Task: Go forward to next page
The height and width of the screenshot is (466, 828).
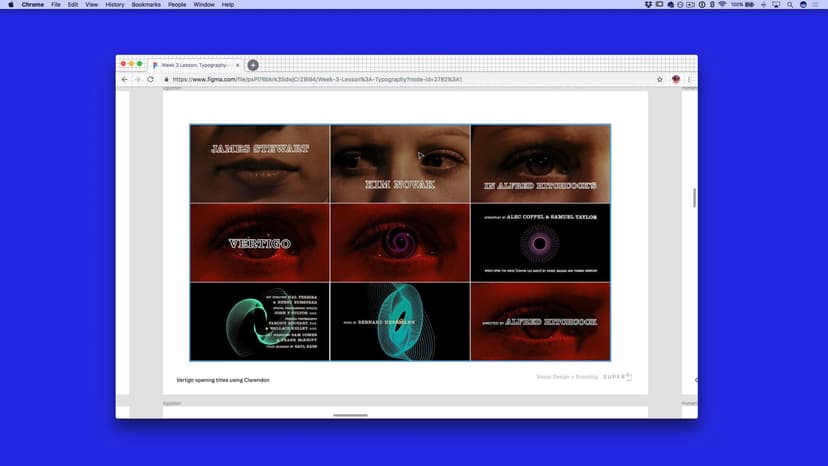Action: 137,79
